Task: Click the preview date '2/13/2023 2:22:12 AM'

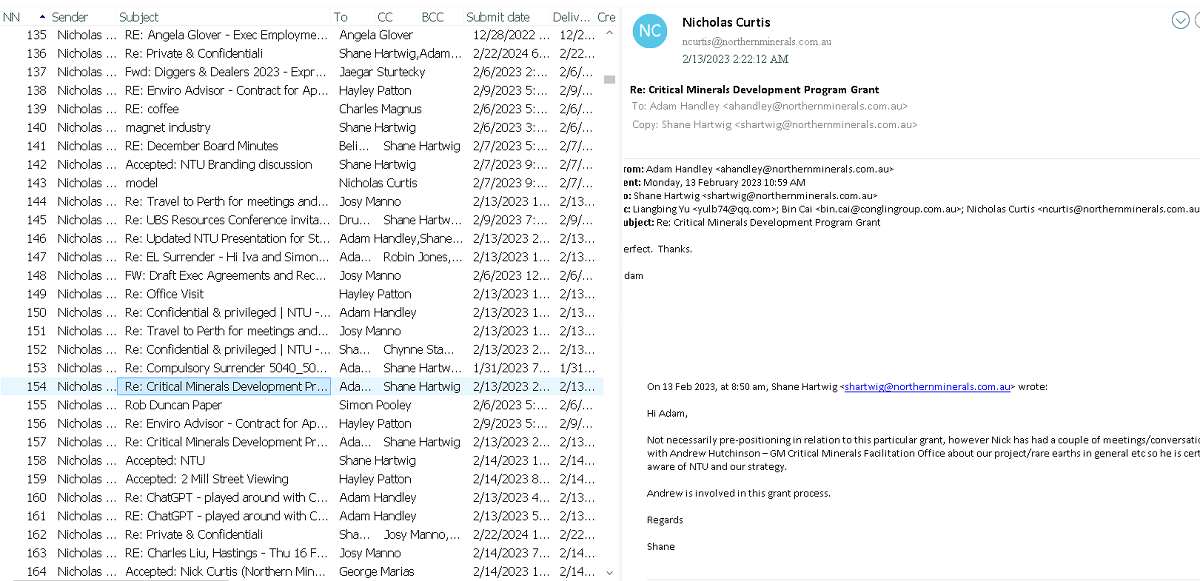Action: click(735, 59)
